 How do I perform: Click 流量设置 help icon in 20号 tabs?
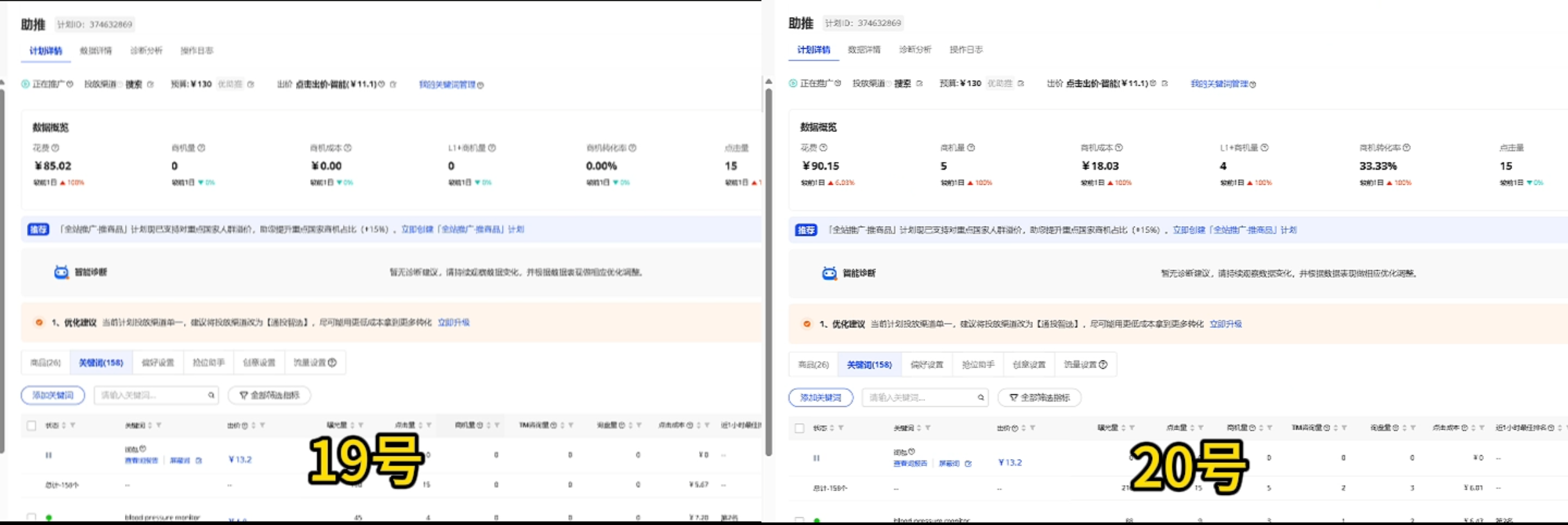click(x=1103, y=364)
